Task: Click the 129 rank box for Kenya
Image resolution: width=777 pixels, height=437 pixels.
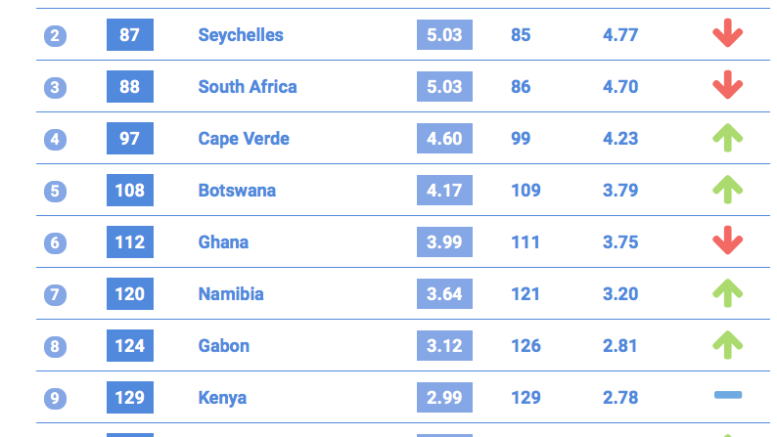Action: 130,397
